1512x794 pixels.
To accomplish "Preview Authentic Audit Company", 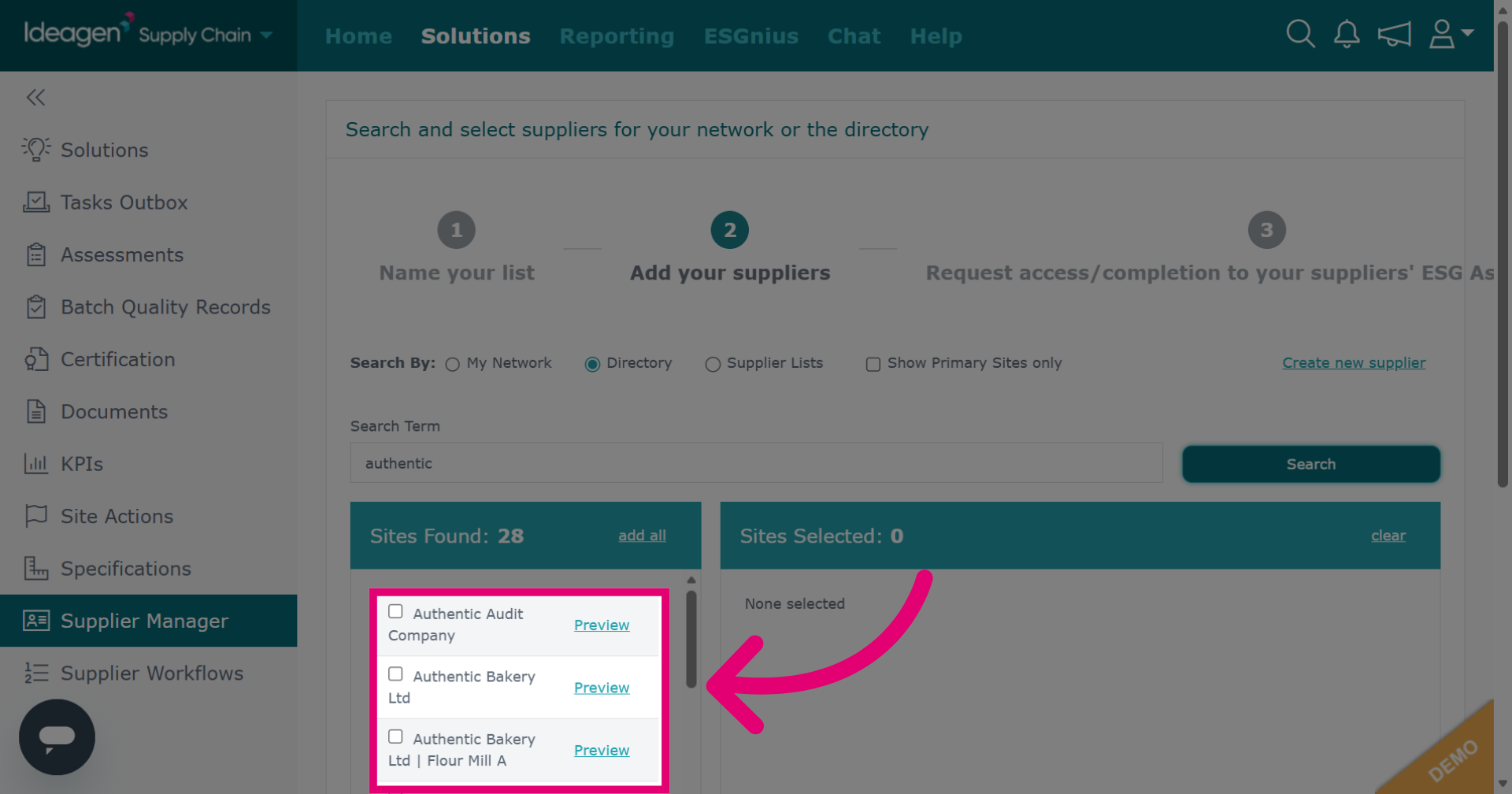I will [x=602, y=625].
